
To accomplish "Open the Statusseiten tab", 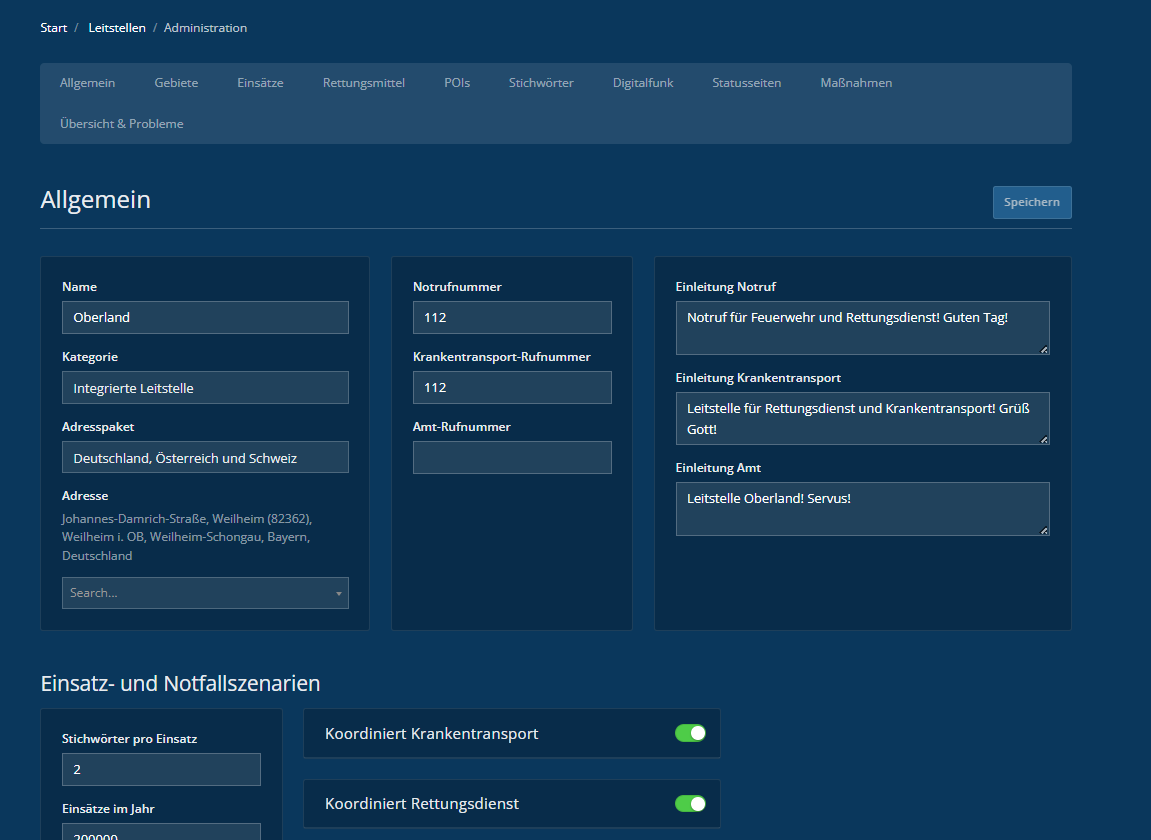I will pos(746,83).
